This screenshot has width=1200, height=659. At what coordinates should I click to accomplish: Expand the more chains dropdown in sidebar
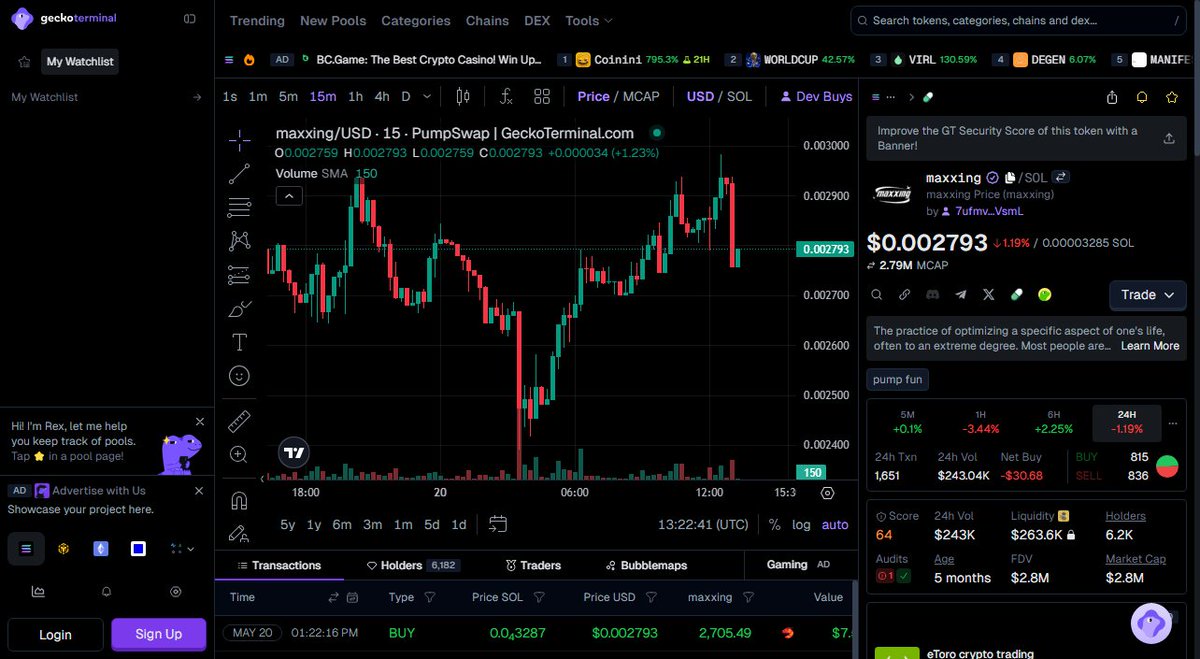pyautogui.click(x=181, y=548)
